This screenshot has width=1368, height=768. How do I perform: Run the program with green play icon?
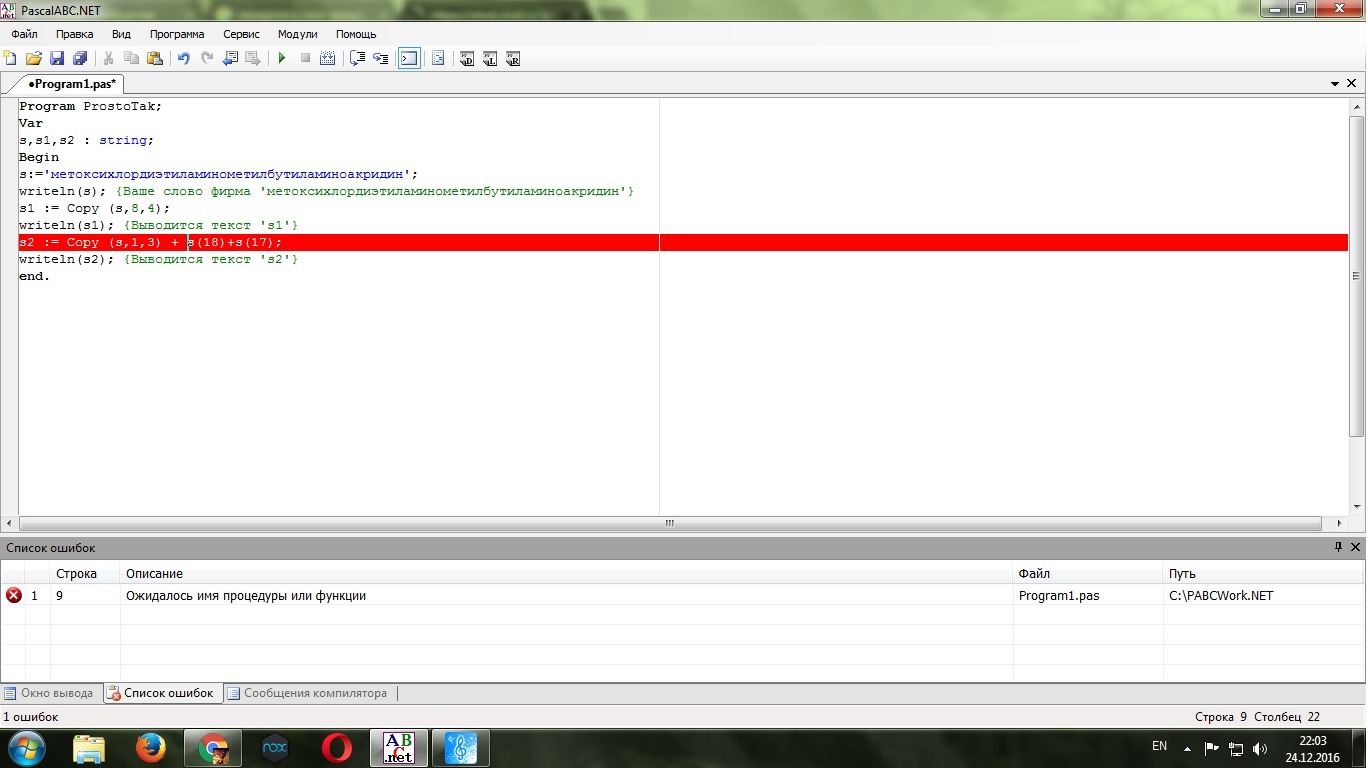point(282,59)
